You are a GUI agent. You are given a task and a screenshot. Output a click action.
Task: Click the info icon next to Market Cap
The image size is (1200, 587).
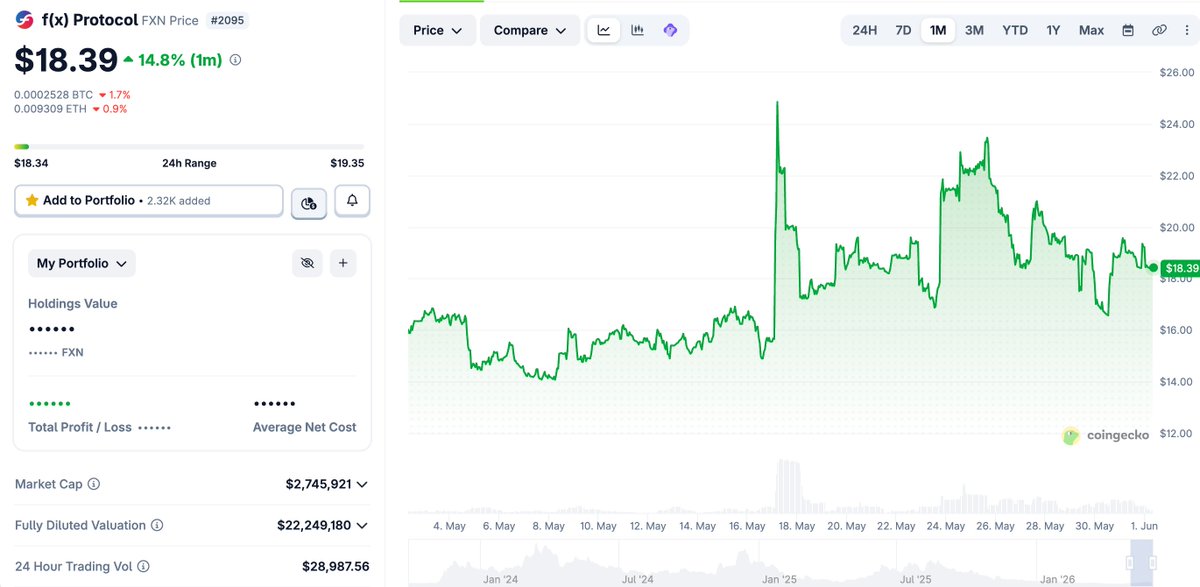click(94, 484)
